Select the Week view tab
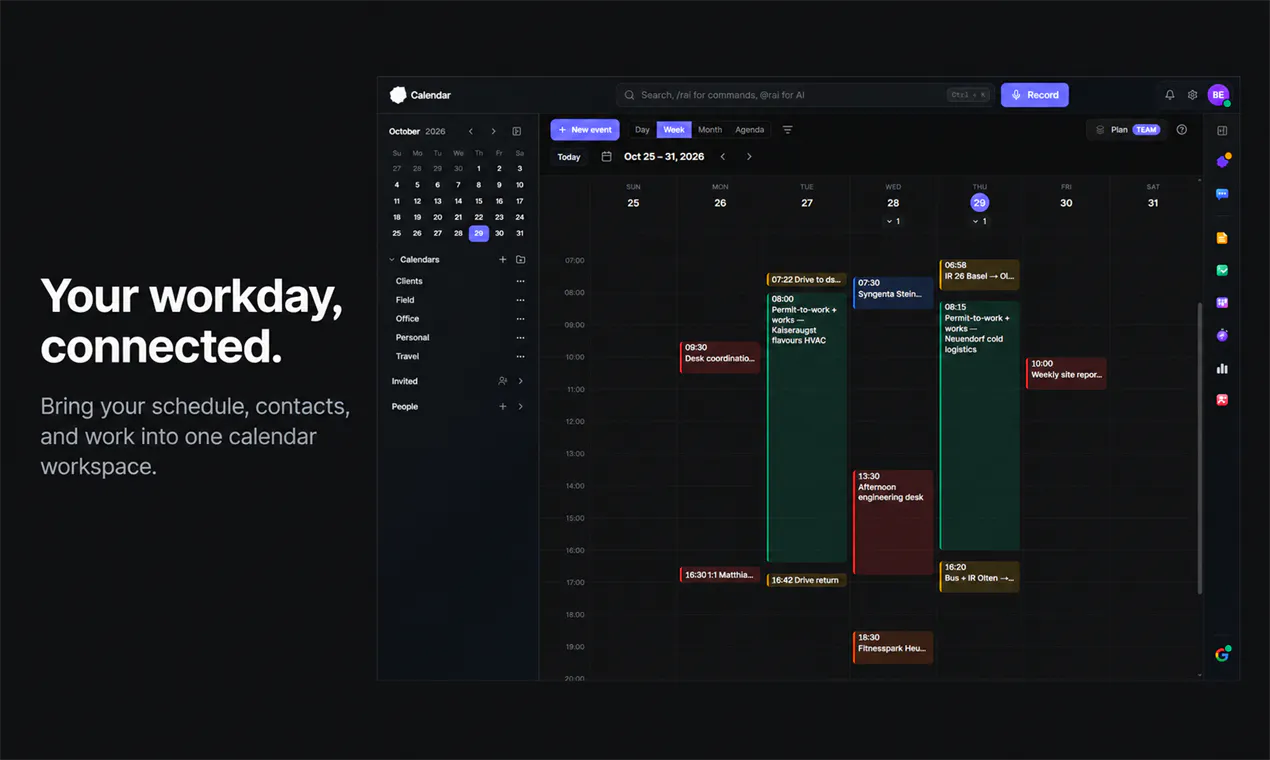Image resolution: width=1270 pixels, height=760 pixels. (674, 130)
